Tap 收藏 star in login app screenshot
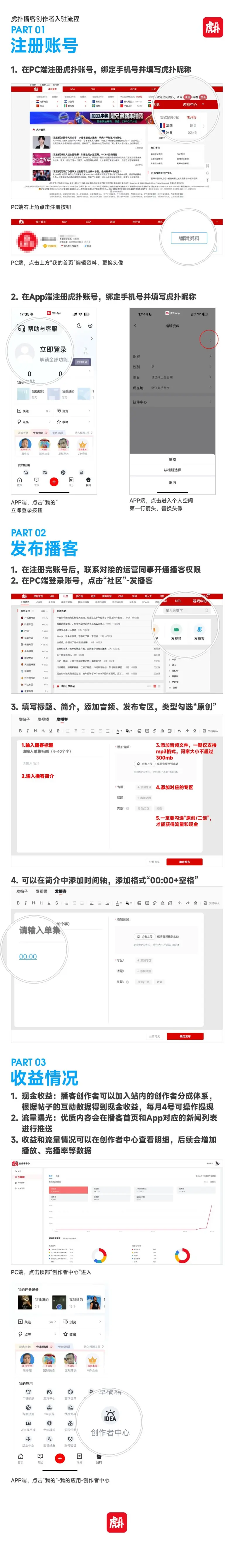The image size is (234, 1568). tap(59, 421)
